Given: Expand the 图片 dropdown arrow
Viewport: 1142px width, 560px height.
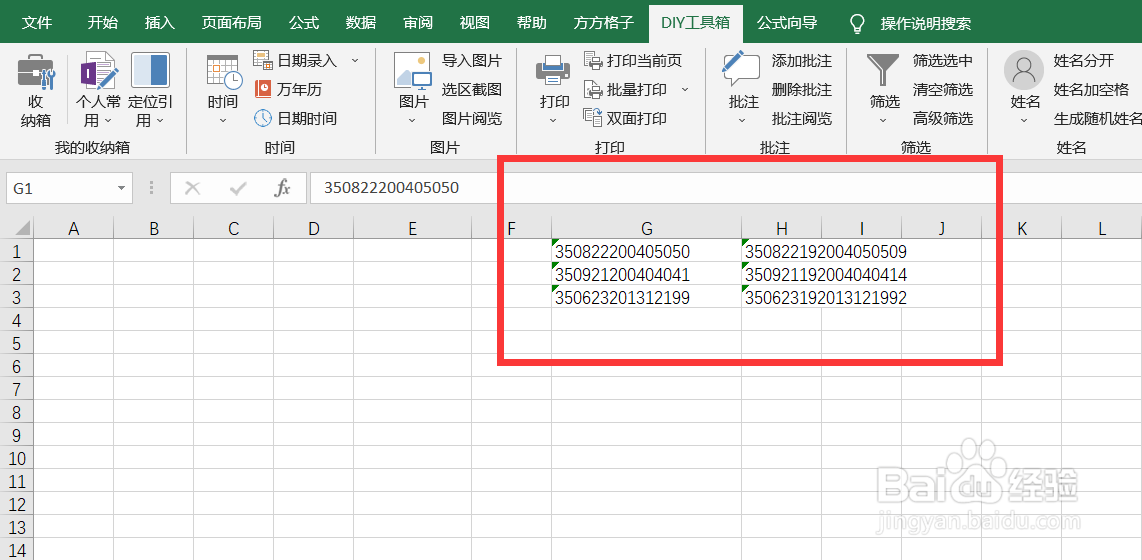Looking at the screenshot, I should click(x=411, y=120).
